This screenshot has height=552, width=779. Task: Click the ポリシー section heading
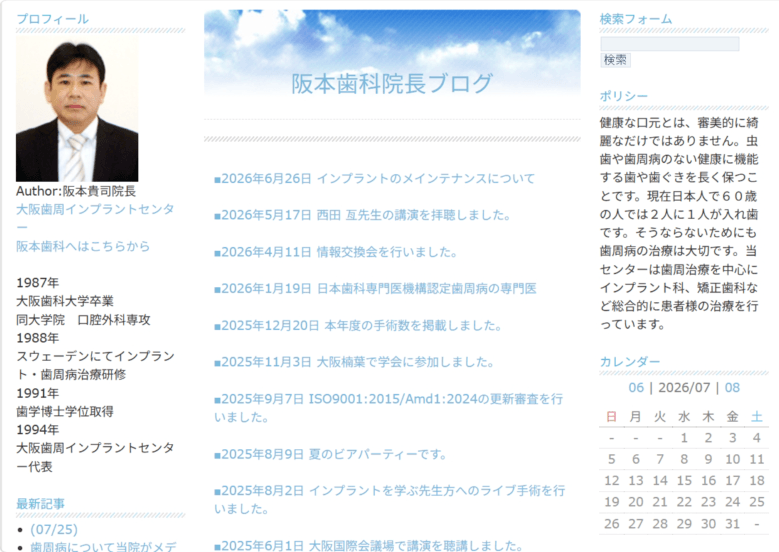tap(623, 96)
